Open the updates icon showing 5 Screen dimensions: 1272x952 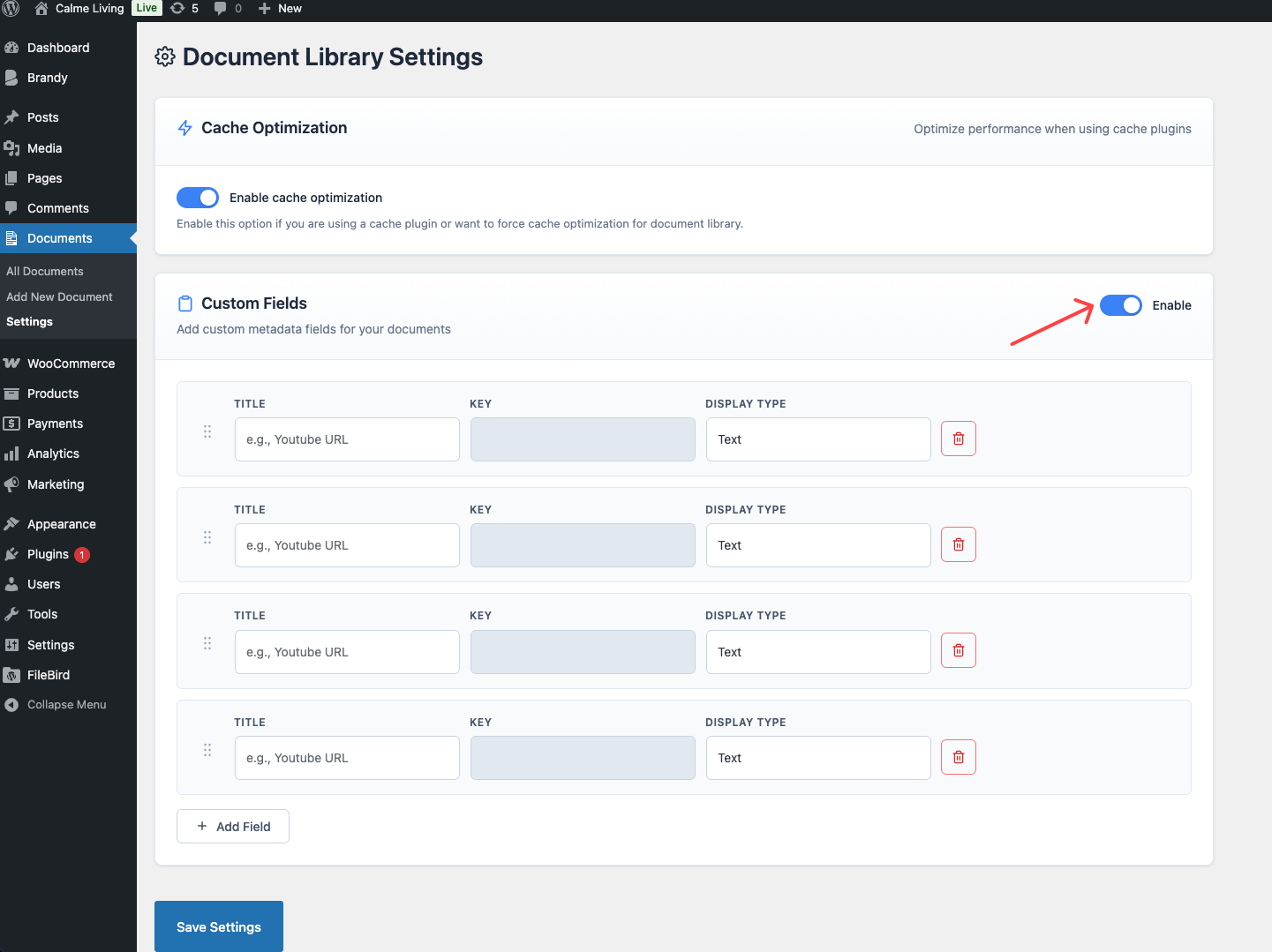click(184, 9)
